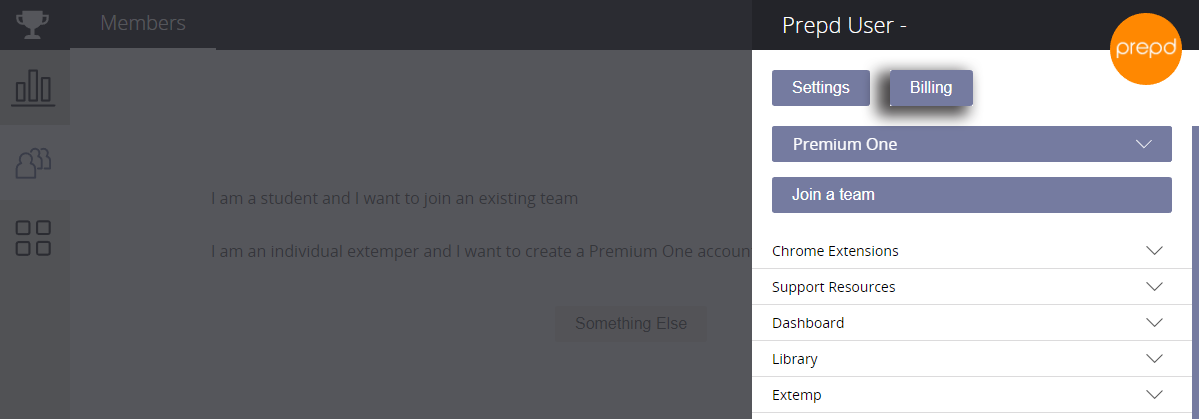Expand the Support Resources section
The width and height of the screenshot is (1199, 419).
(x=971, y=287)
